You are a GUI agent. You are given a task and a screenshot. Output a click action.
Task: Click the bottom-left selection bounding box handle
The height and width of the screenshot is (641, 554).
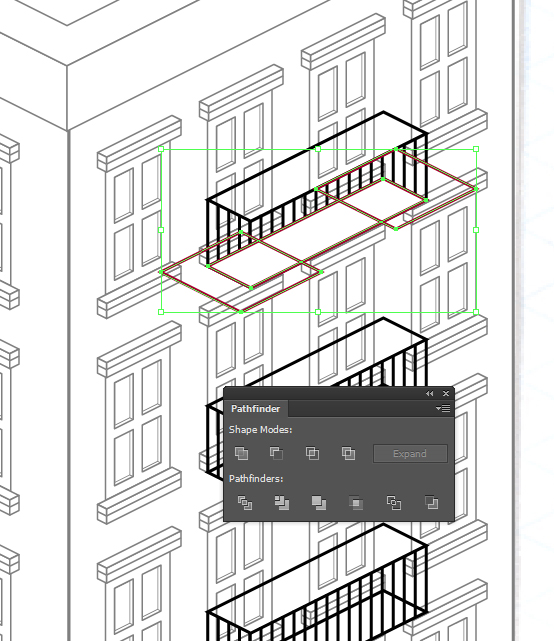(161, 312)
